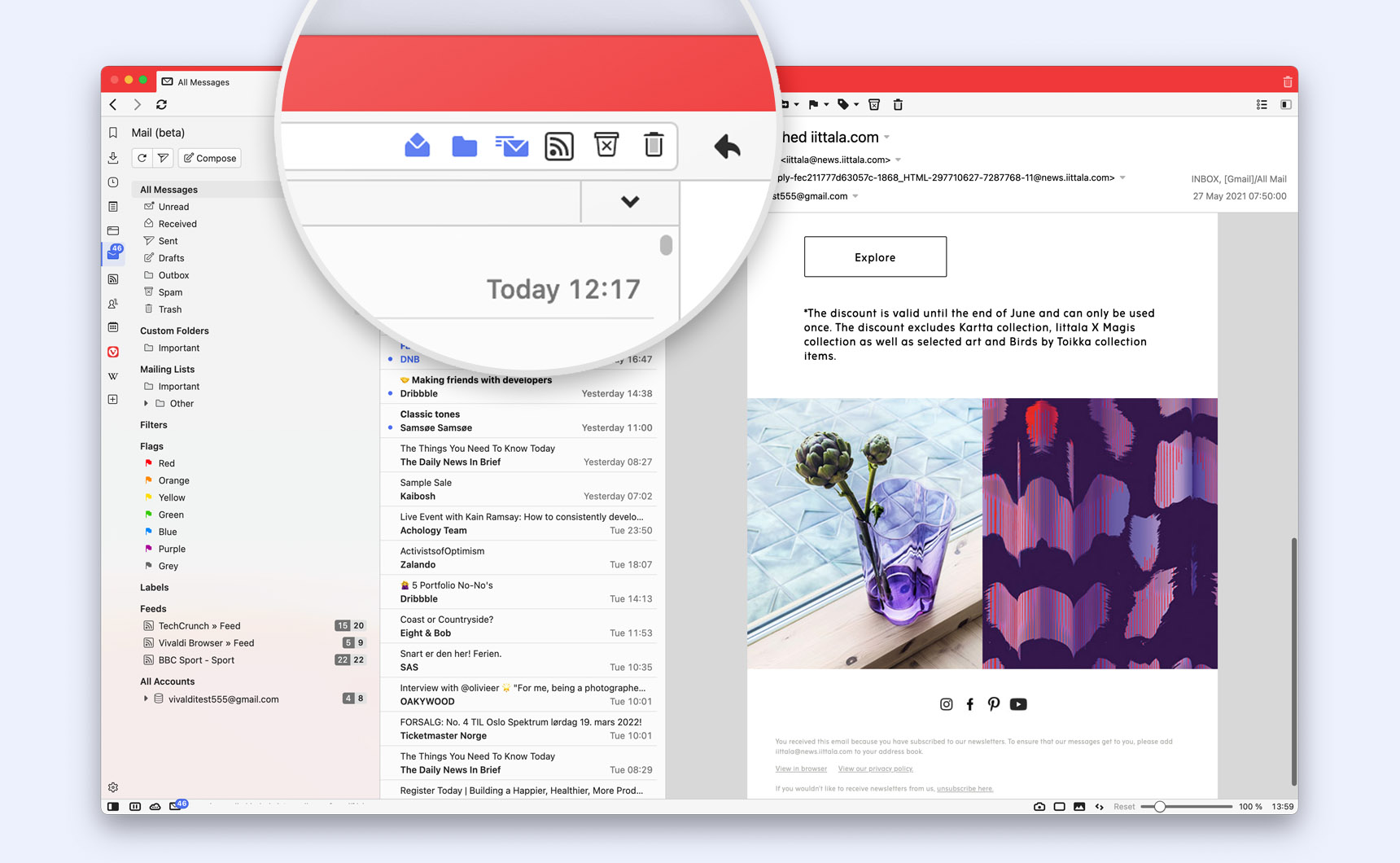Open settings with the gear icon
The height and width of the screenshot is (863, 1400).
[113, 787]
